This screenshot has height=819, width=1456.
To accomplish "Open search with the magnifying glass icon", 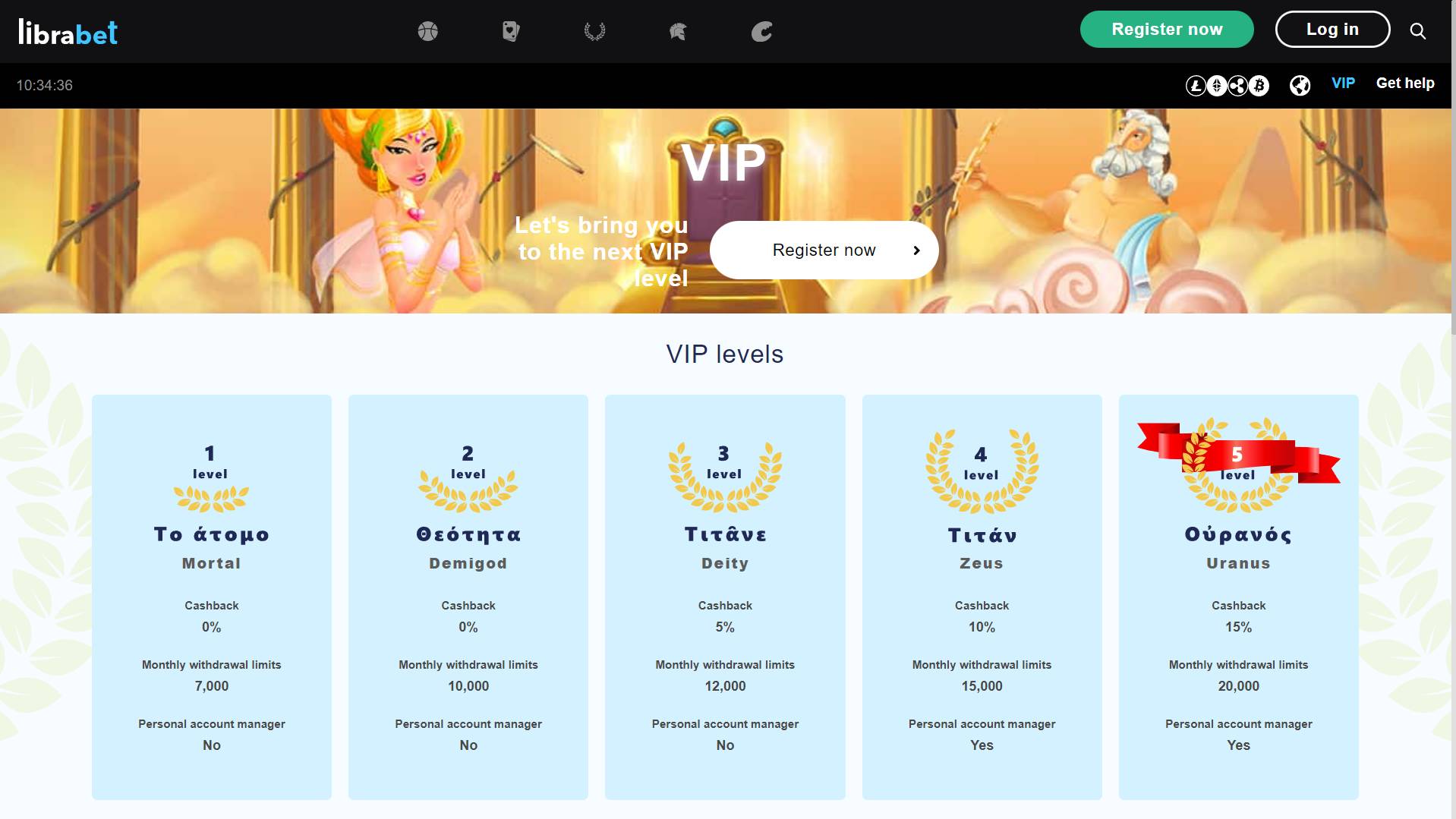I will pos(1418,31).
